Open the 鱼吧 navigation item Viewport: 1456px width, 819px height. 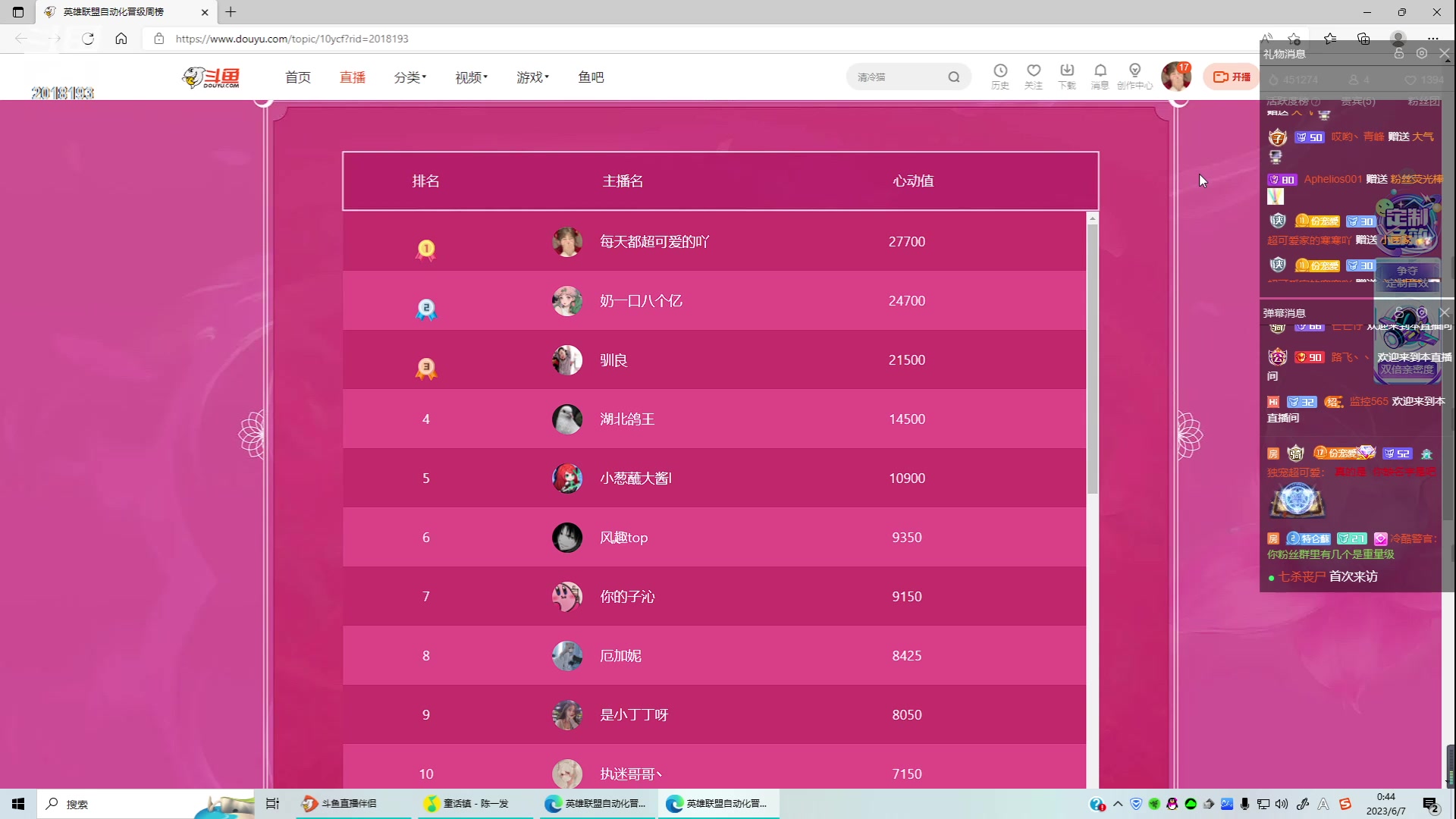591,77
